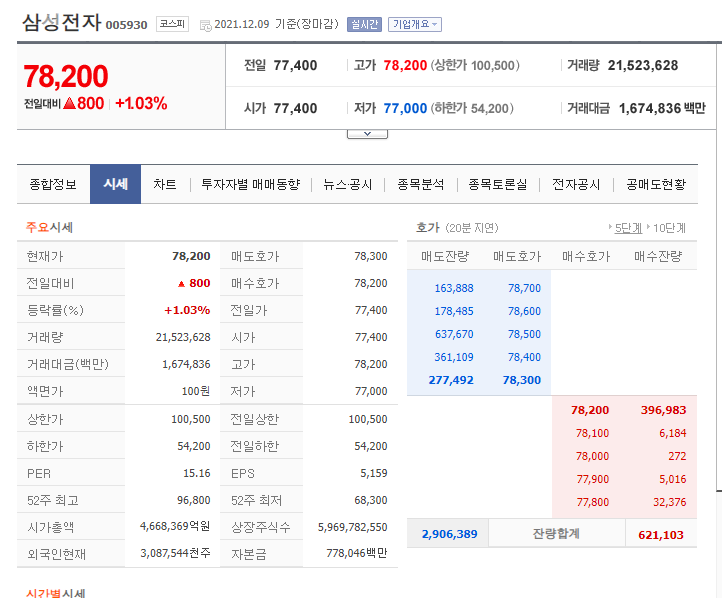Click the 잔량합계 label

tap(556, 534)
